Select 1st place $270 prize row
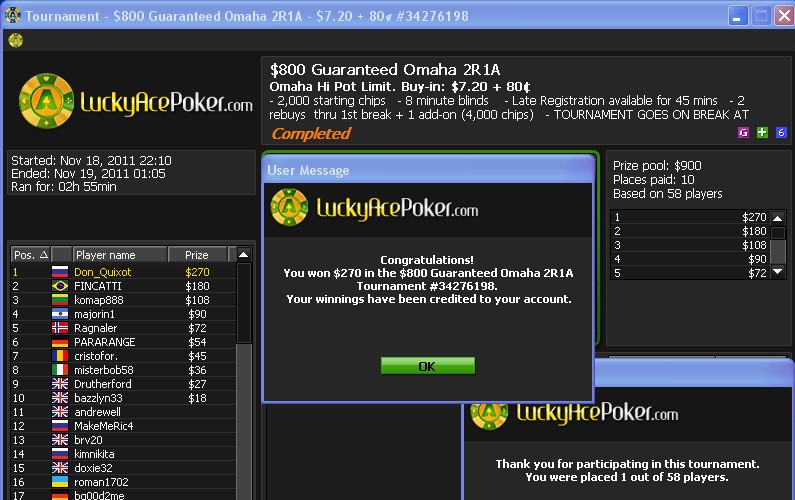795x500 pixels. click(690, 217)
